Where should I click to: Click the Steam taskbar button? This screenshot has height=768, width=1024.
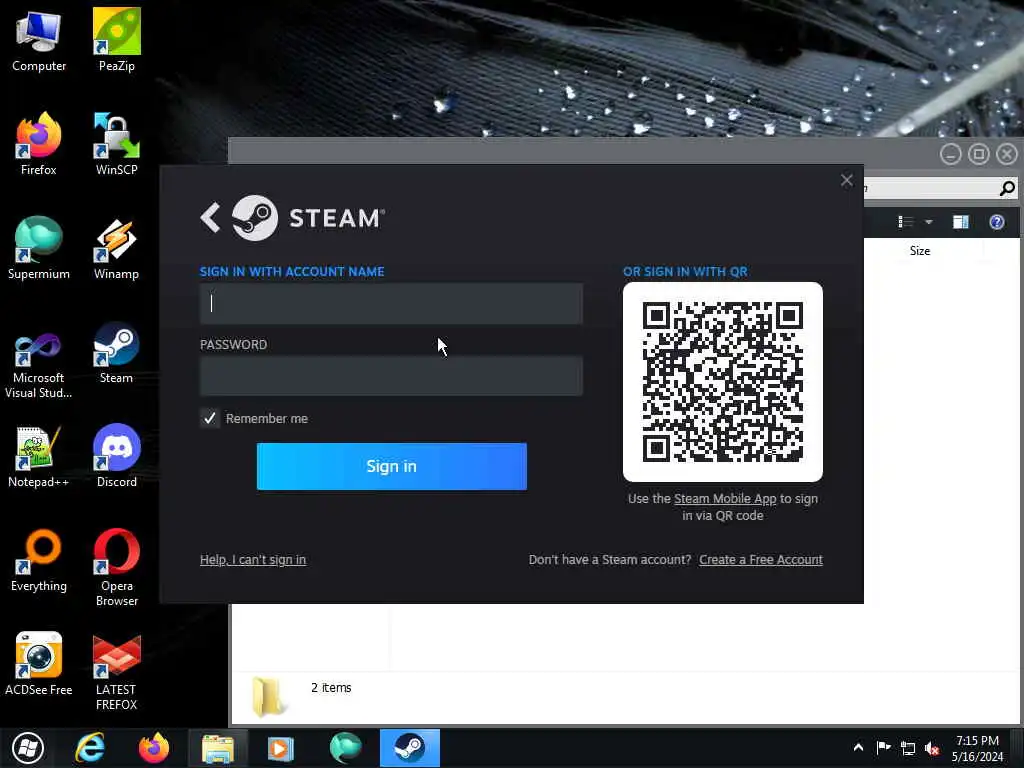pyautogui.click(x=409, y=748)
